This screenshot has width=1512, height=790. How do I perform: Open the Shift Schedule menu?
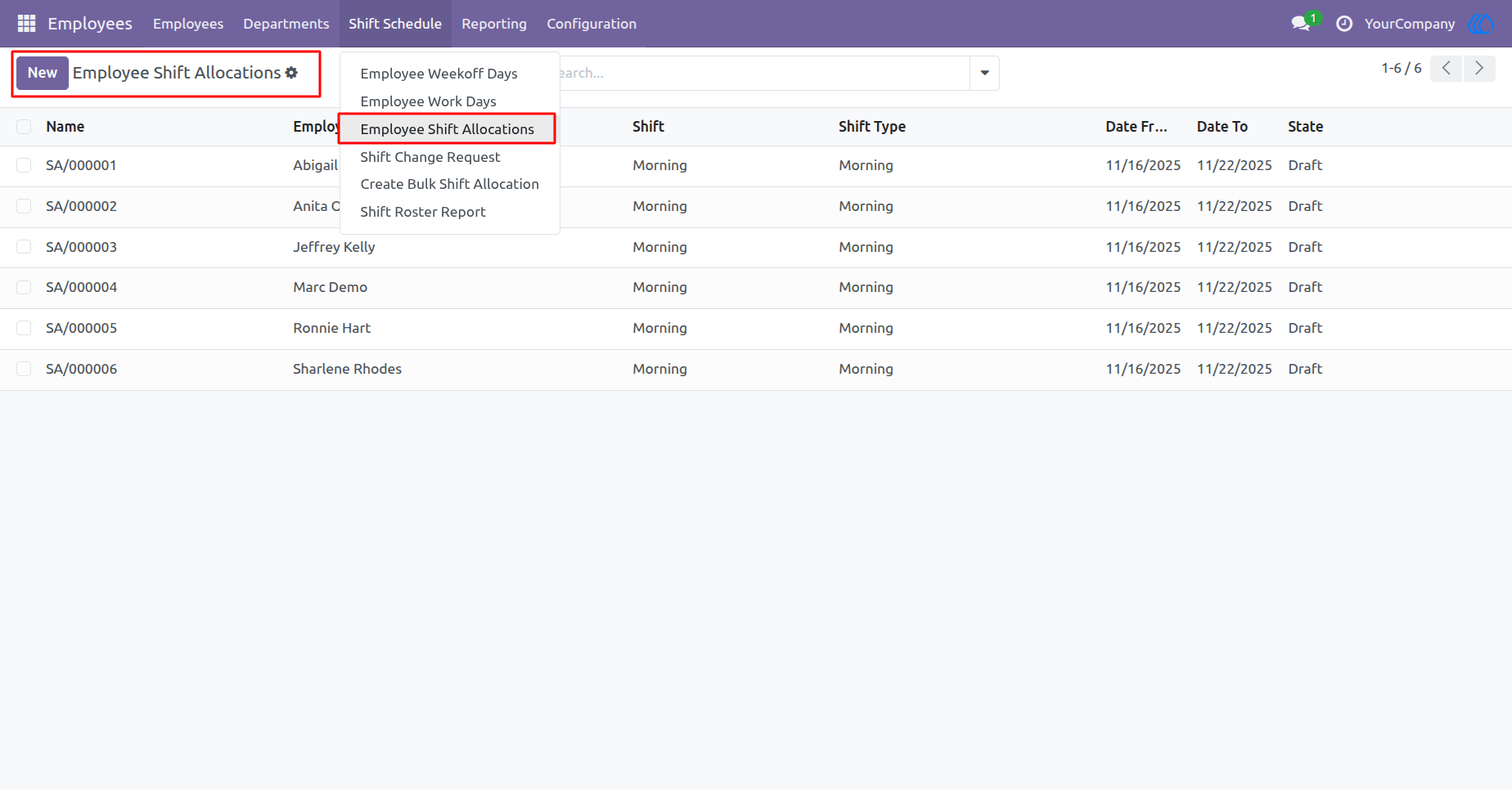point(395,24)
